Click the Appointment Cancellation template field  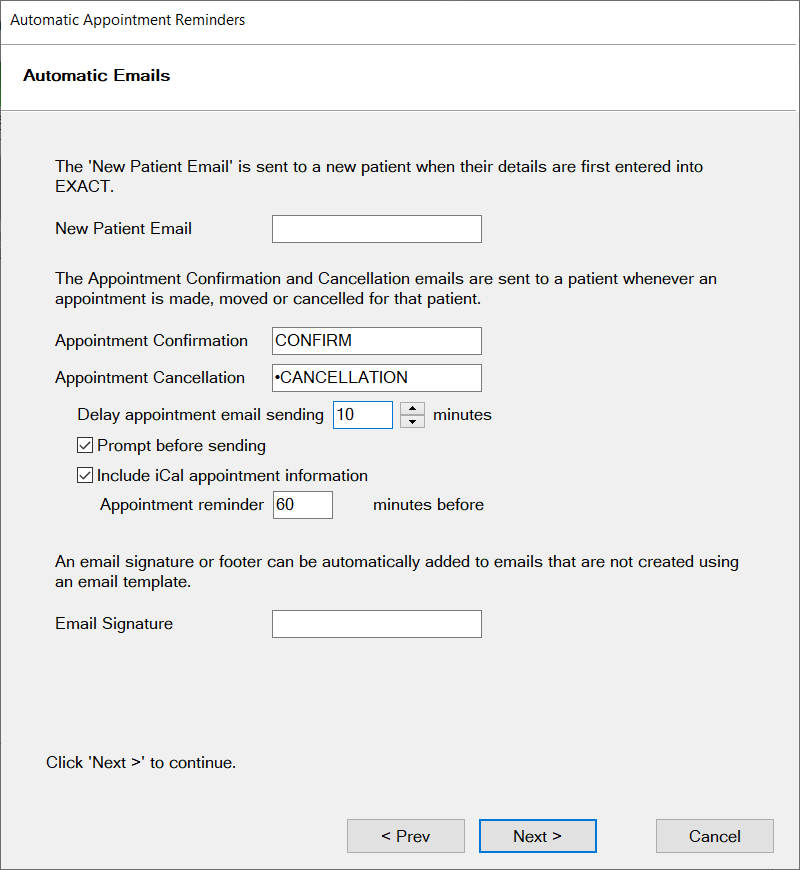(377, 378)
